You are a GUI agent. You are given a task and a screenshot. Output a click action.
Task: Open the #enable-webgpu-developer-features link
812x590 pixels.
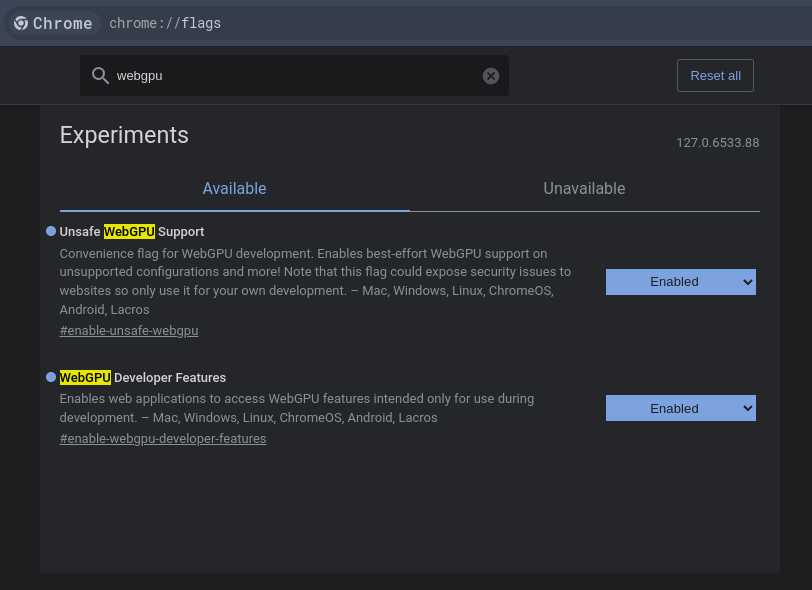point(163,439)
